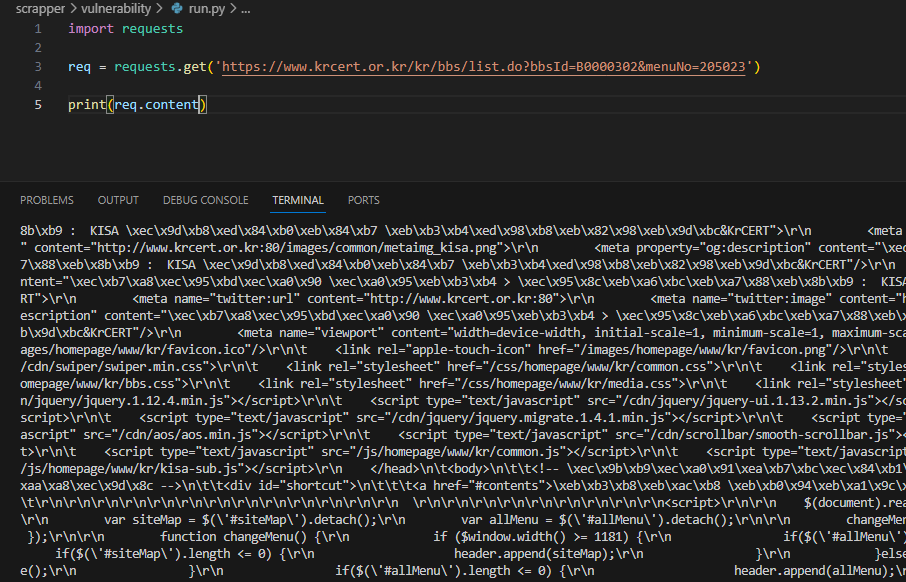
Task: Switch to the OUTPUT tab
Action: 118,200
